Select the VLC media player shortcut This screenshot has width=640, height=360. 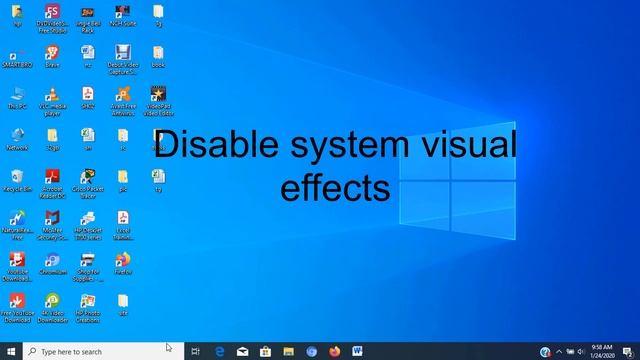click(x=52, y=102)
